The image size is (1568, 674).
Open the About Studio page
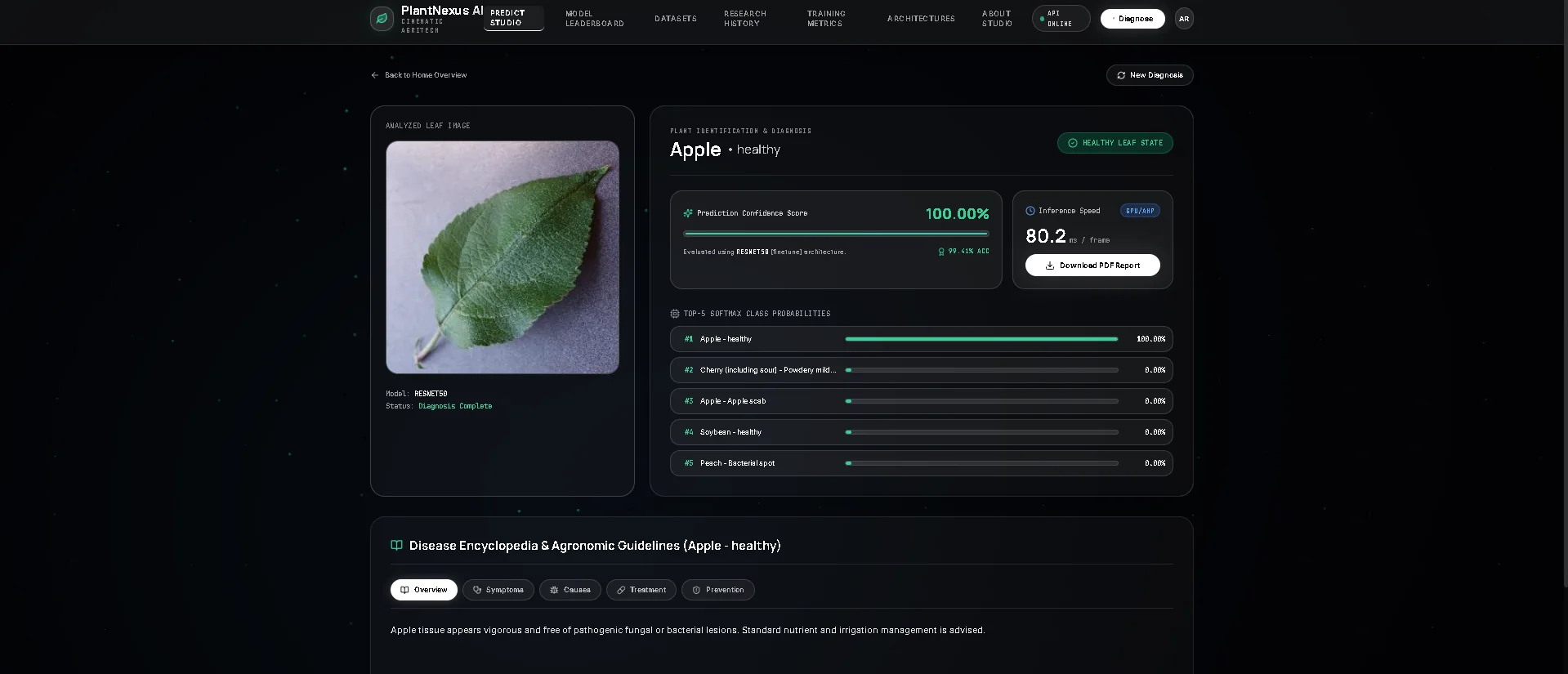(x=997, y=19)
